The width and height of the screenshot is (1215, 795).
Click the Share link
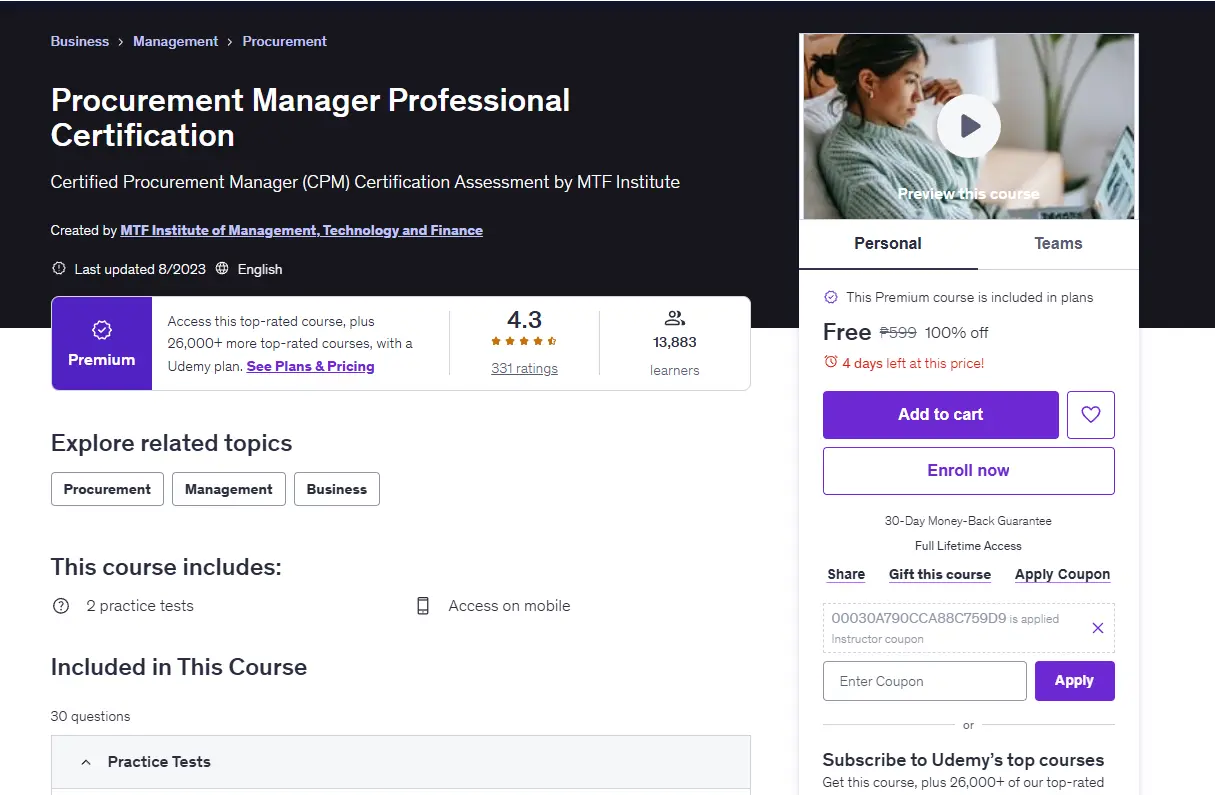[846, 575]
